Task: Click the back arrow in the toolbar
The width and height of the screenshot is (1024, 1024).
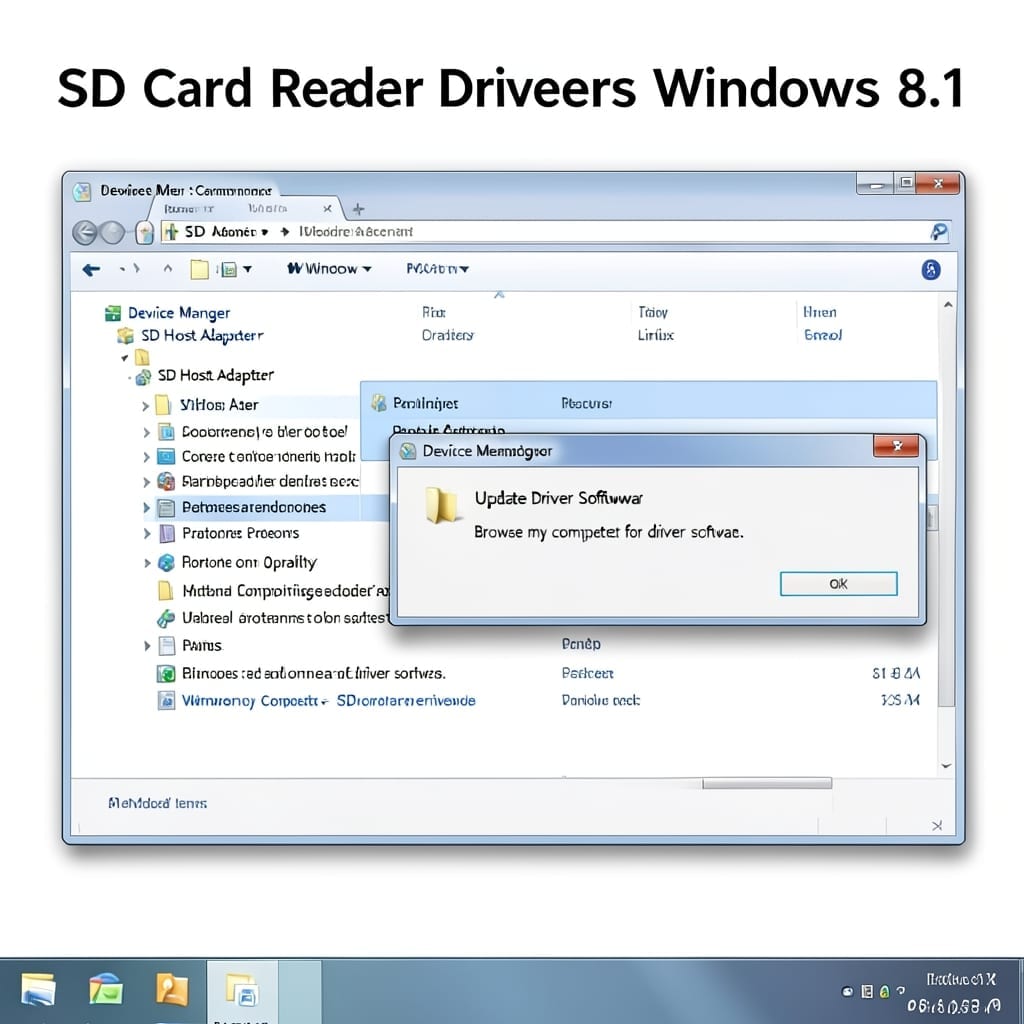Action: tap(91, 269)
